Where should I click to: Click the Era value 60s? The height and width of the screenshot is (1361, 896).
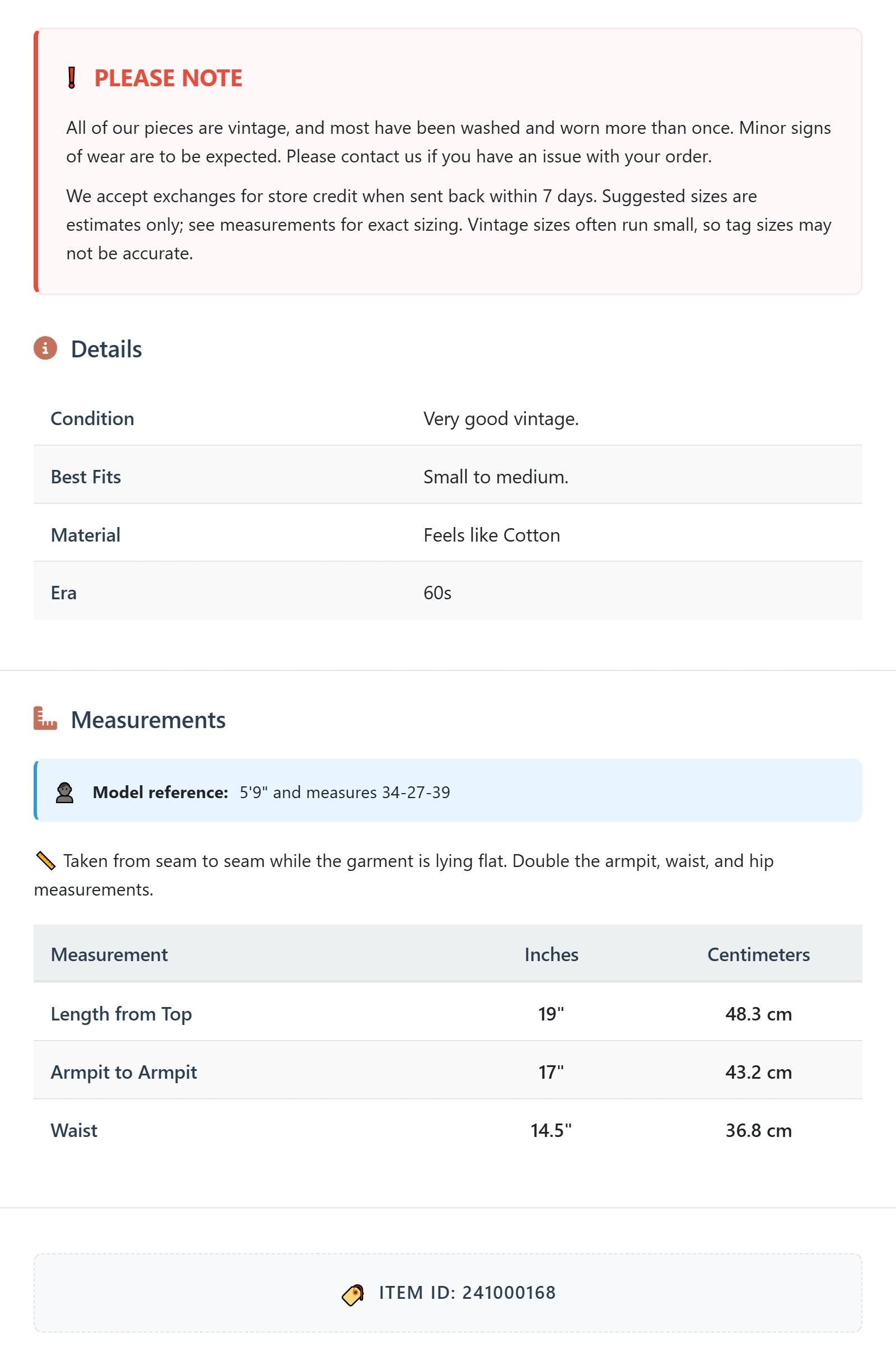(437, 593)
